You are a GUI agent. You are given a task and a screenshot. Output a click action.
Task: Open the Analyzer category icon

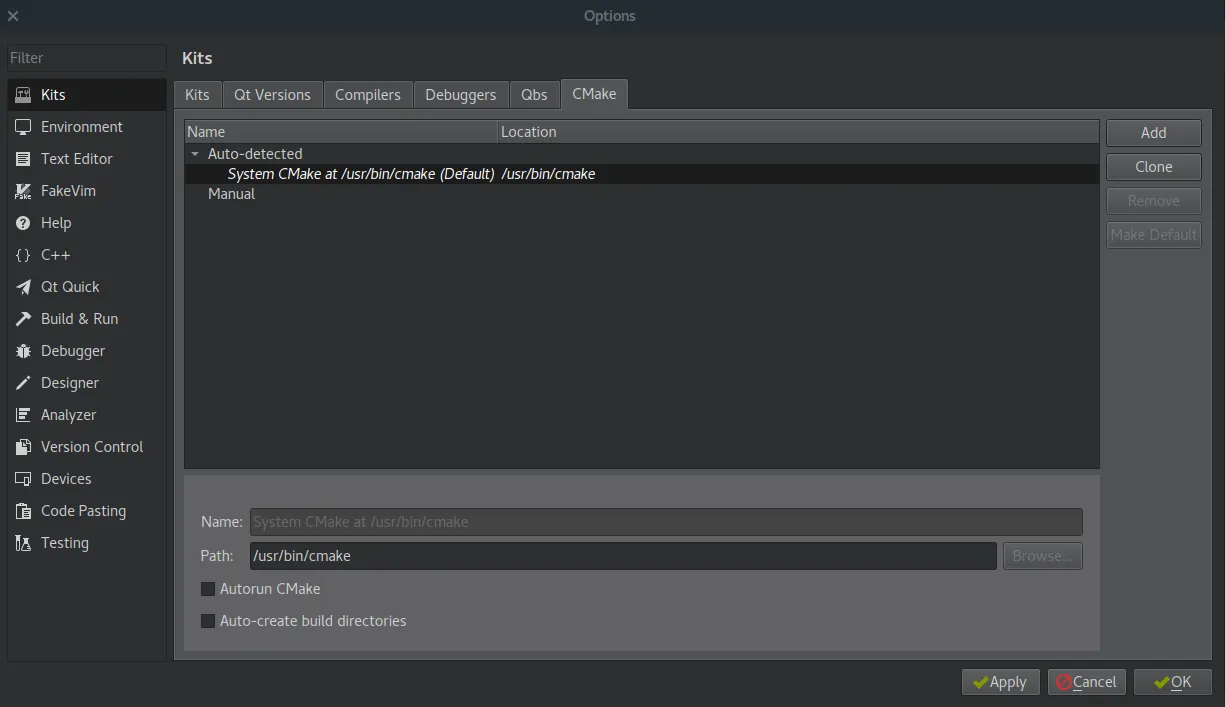pyautogui.click(x=23, y=415)
